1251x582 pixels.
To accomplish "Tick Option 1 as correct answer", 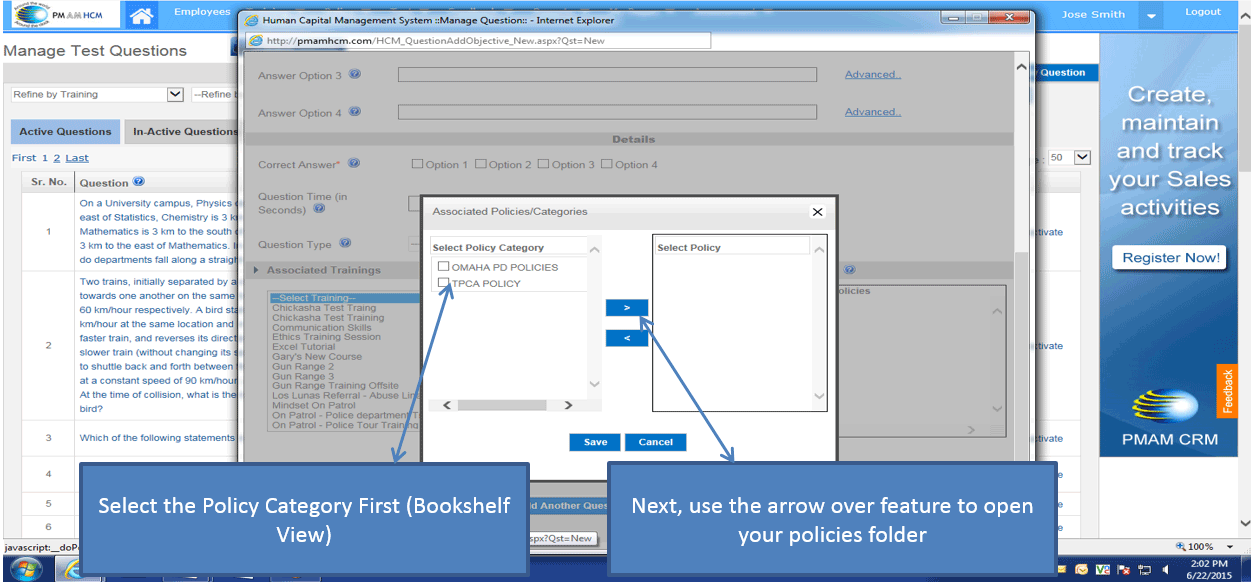I will click(418, 164).
